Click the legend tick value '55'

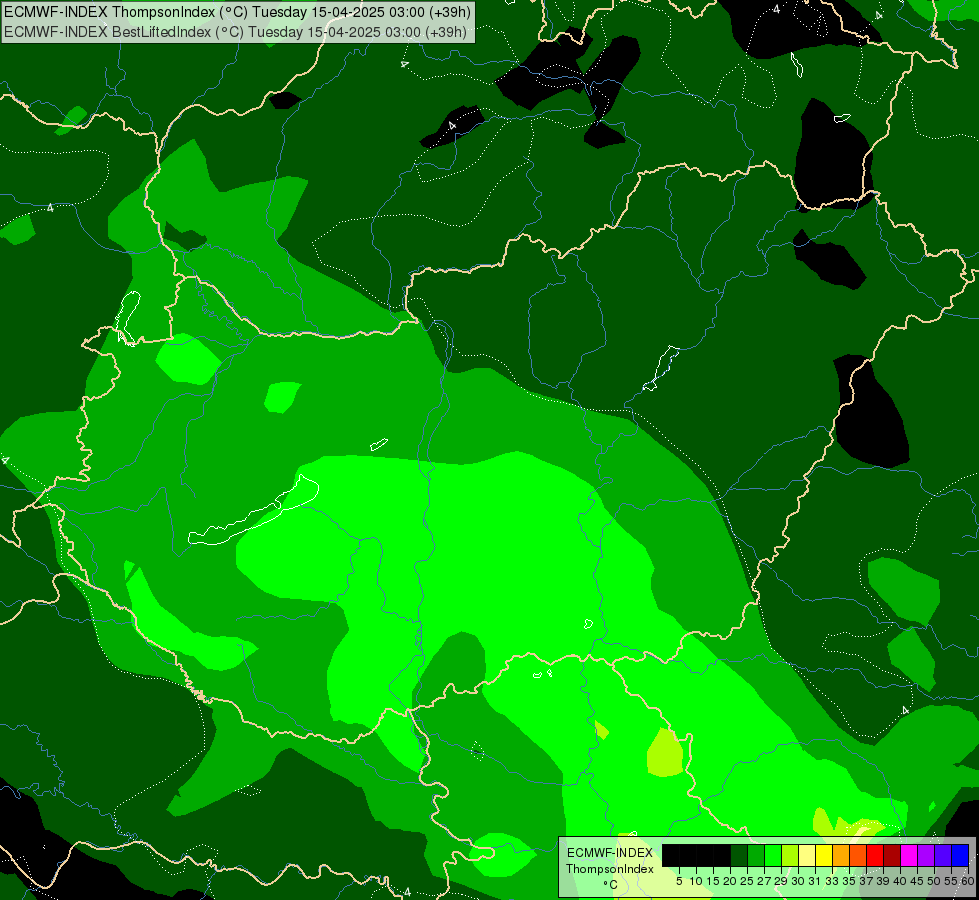click(x=951, y=881)
